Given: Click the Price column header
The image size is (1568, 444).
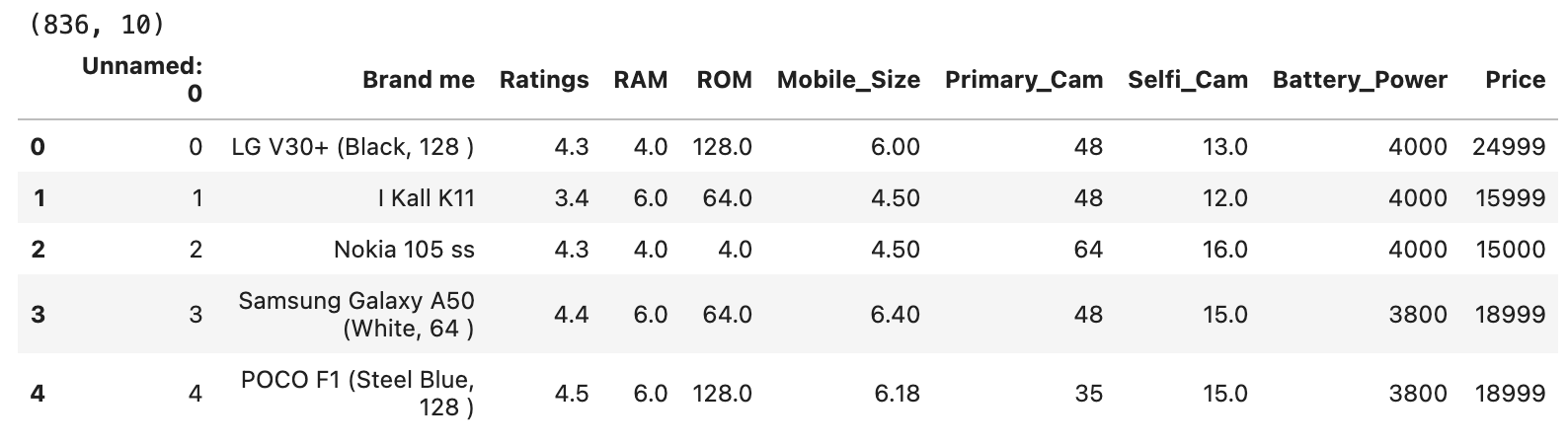Looking at the screenshot, I should [x=1515, y=80].
